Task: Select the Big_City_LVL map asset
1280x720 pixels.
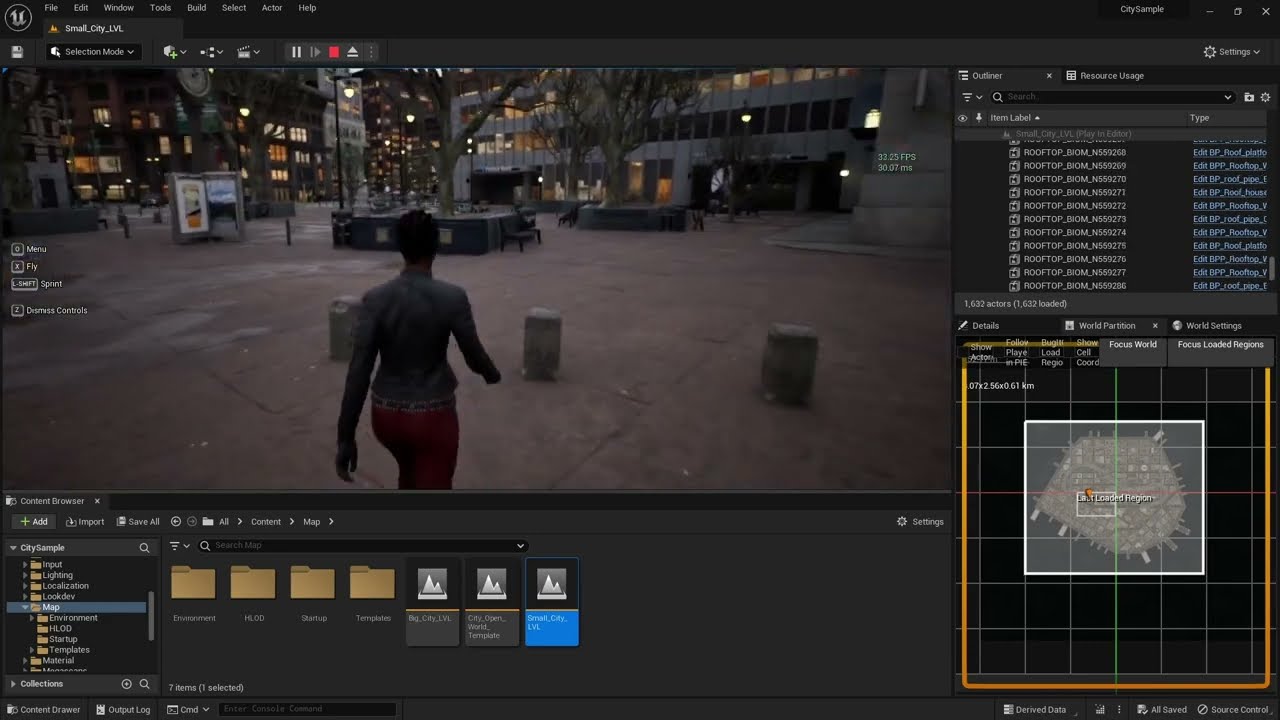Action: [432, 601]
